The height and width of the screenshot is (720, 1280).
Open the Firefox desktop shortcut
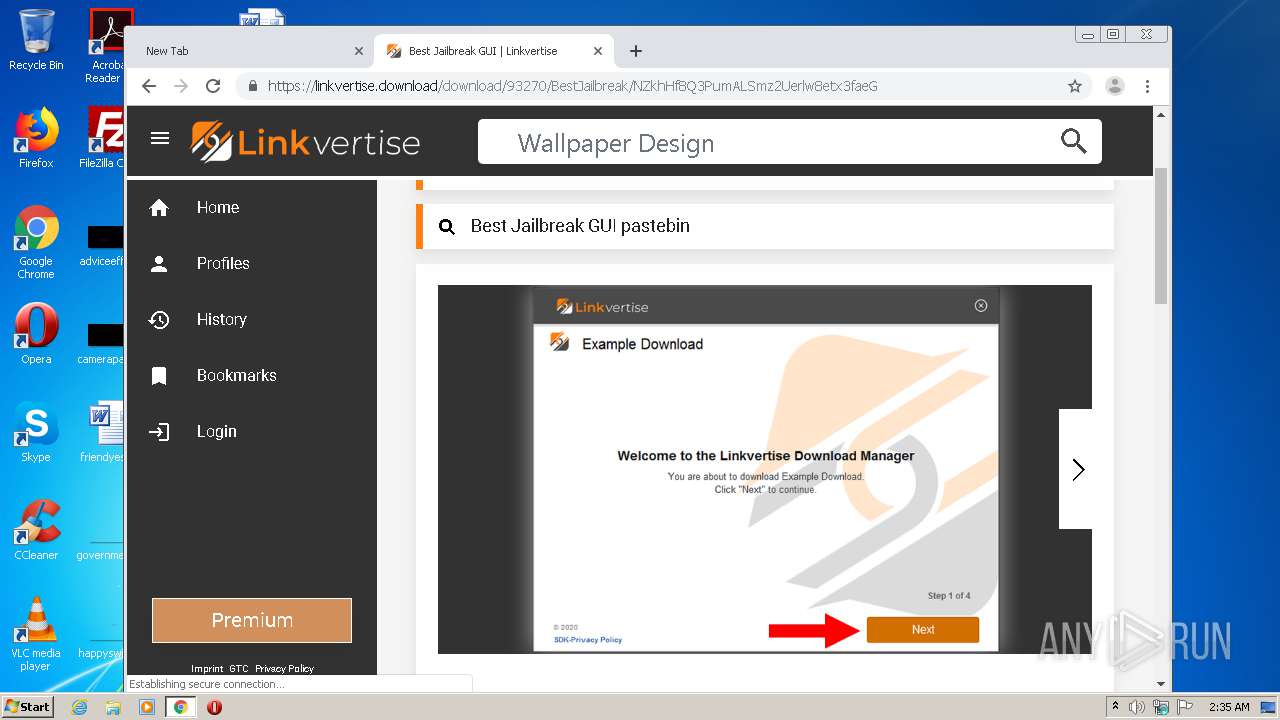(36, 138)
